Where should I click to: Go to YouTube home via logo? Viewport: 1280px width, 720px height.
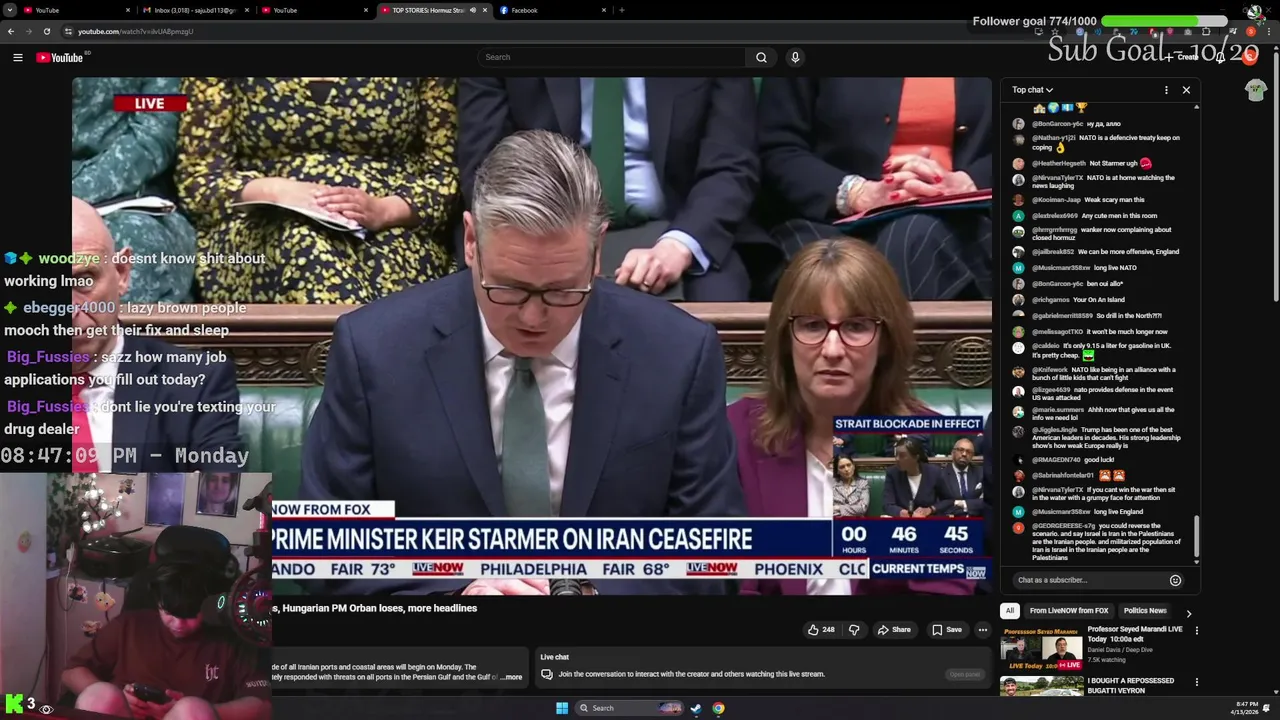tap(60, 57)
